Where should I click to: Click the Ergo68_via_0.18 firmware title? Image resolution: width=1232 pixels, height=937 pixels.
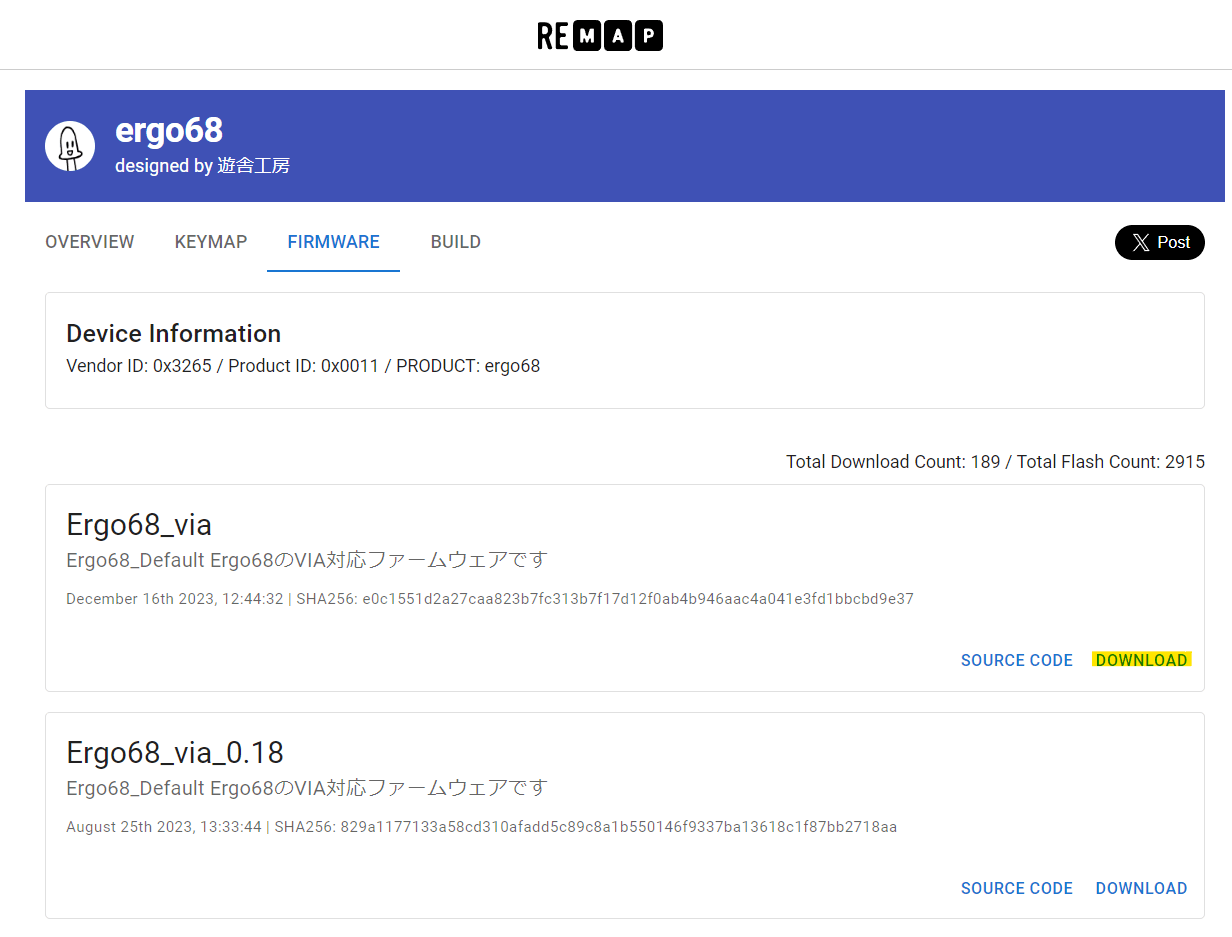pyautogui.click(x=175, y=752)
